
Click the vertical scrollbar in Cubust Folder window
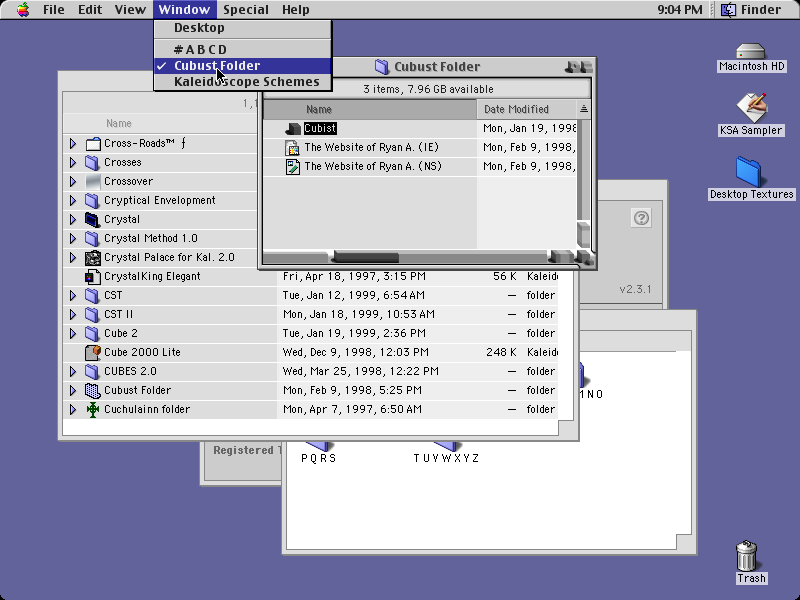[x=584, y=184]
